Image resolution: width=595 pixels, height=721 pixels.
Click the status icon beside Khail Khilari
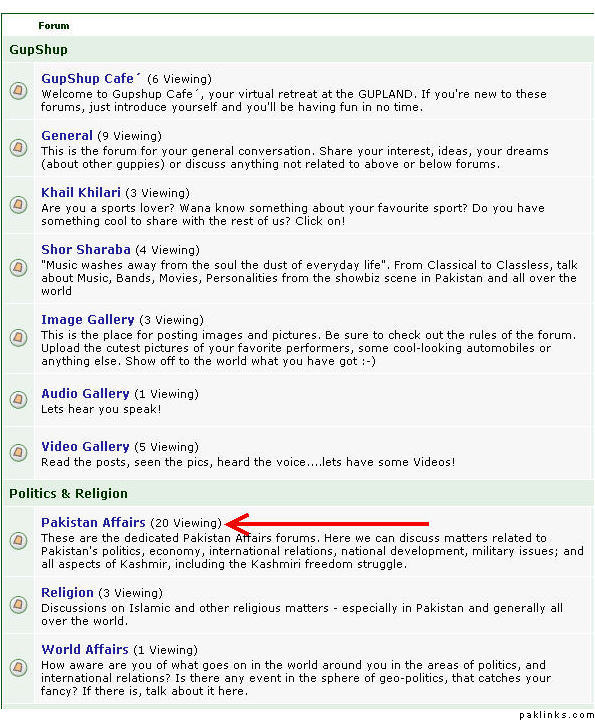click(x=19, y=204)
